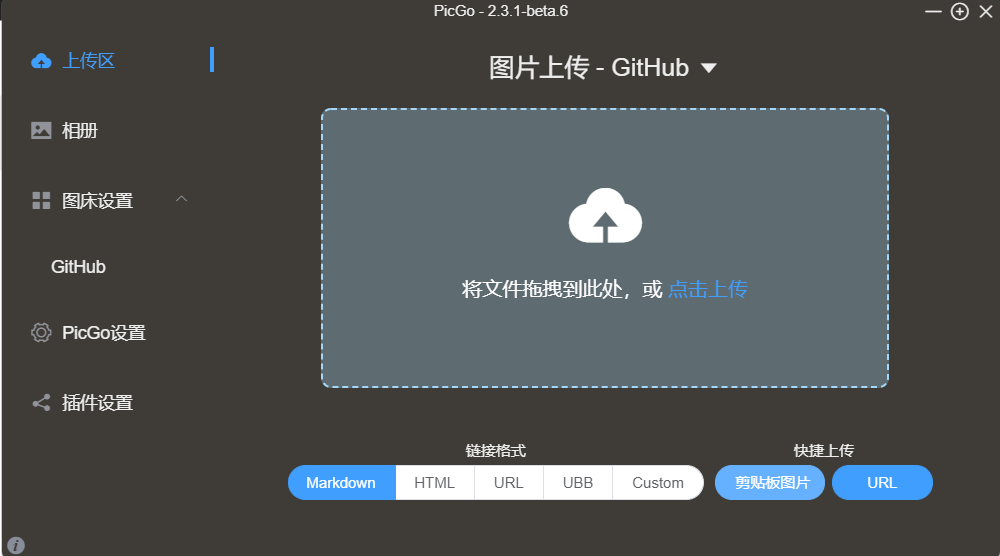1000x556 pixels.
Task: Select Markdown link format
Action: tap(341, 483)
